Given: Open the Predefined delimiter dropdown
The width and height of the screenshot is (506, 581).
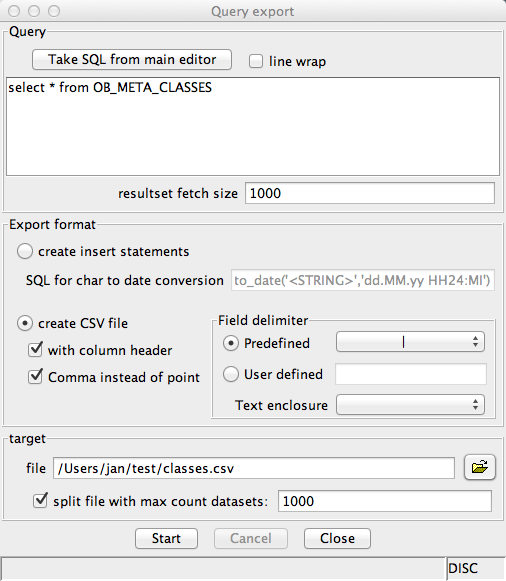Looking at the screenshot, I should [410, 342].
